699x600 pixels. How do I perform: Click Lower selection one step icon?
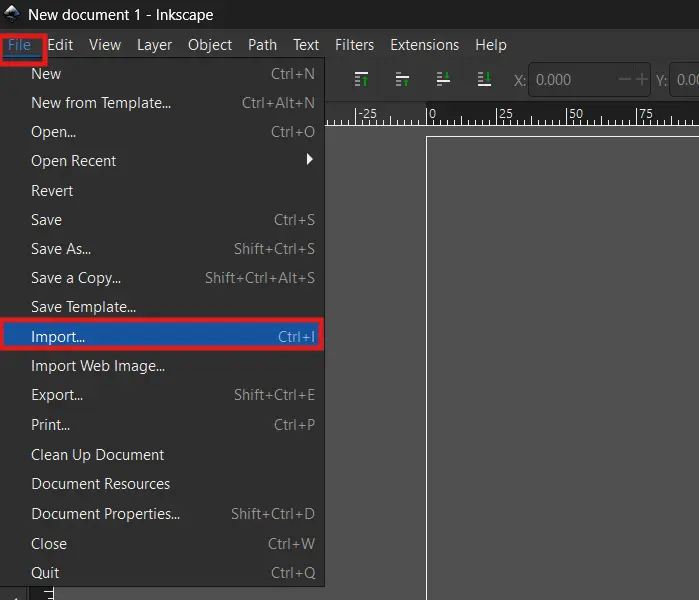coord(443,79)
